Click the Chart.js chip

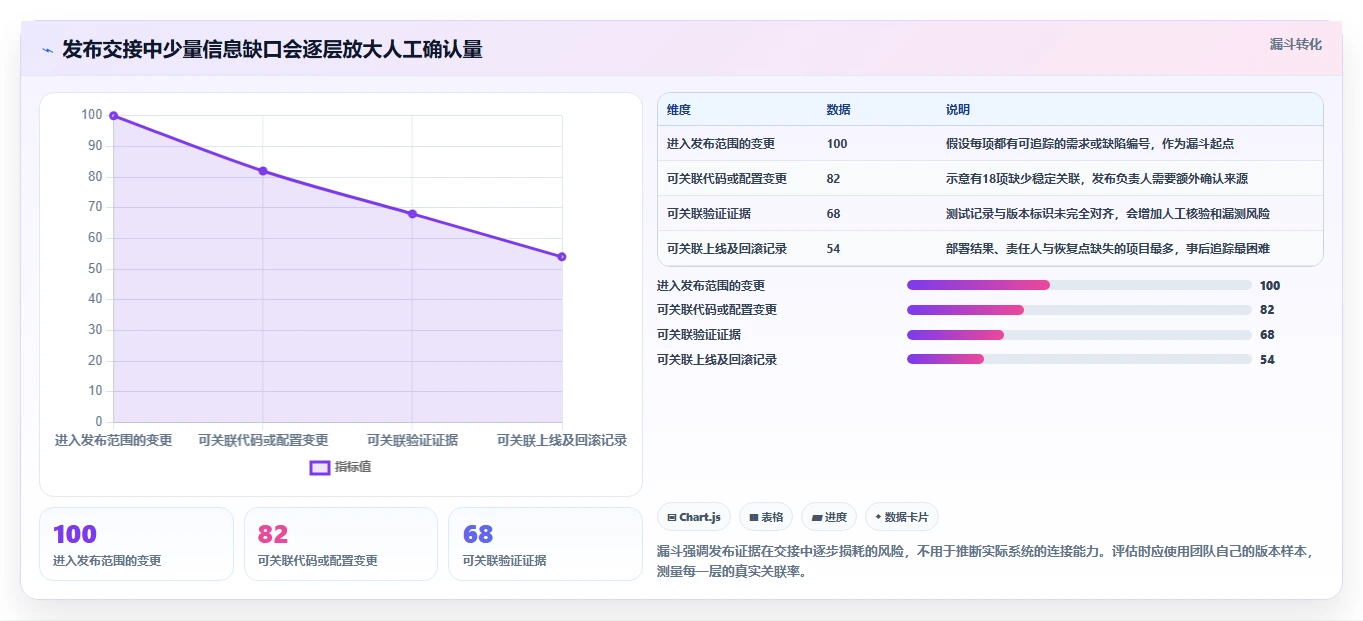coord(694,517)
